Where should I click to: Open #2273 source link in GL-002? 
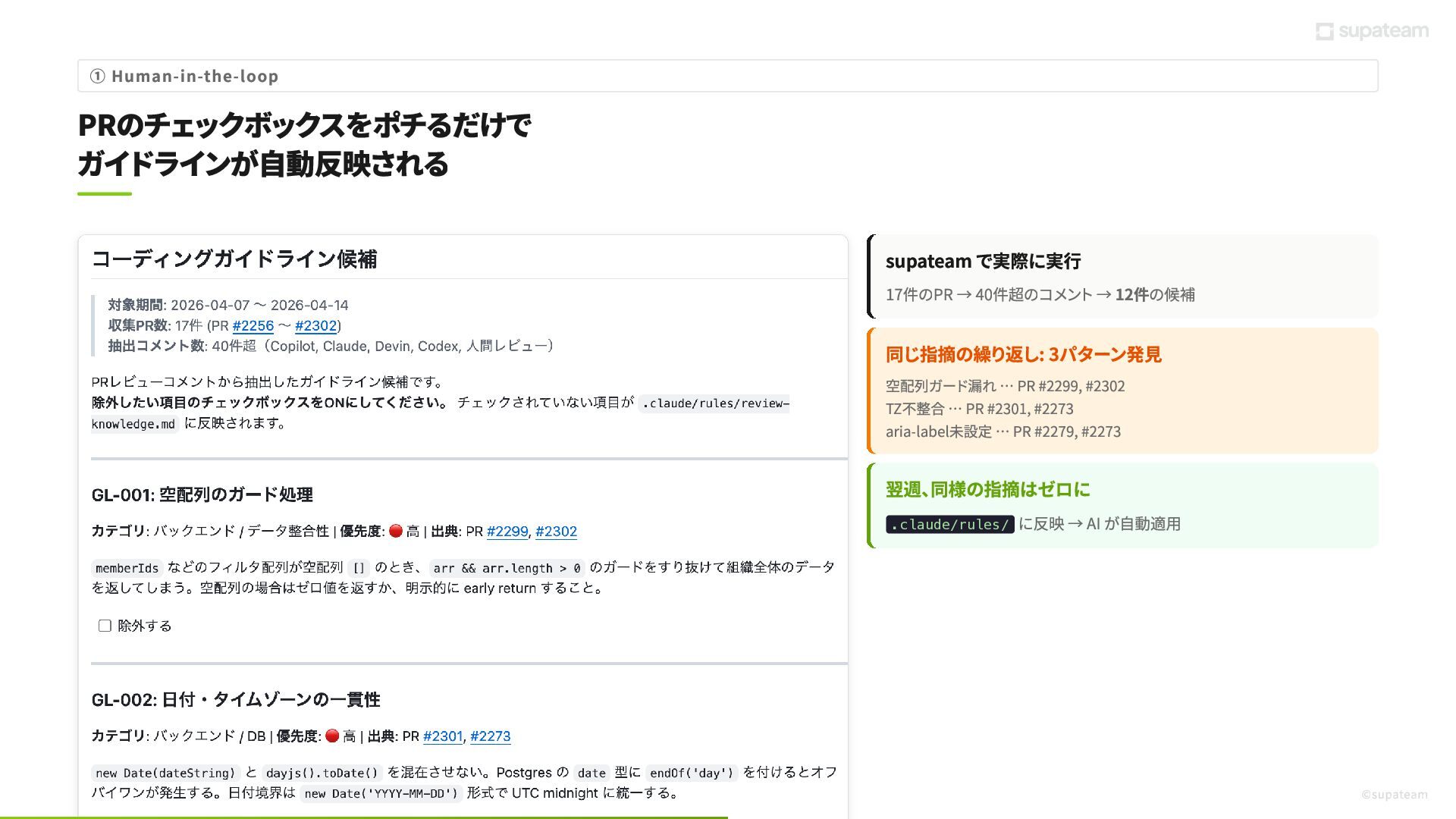point(490,736)
